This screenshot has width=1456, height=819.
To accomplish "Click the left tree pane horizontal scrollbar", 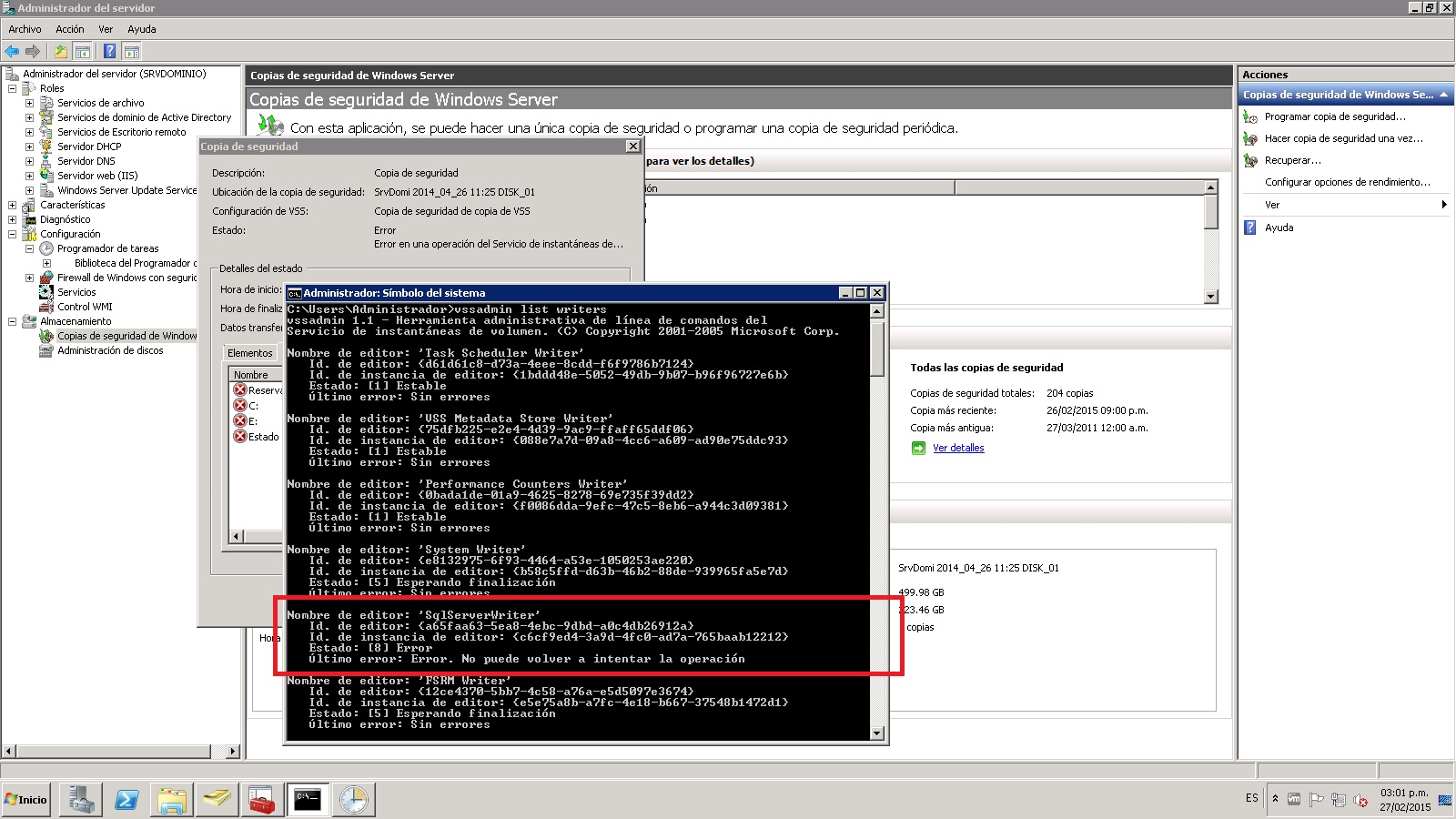I will tap(115, 752).
